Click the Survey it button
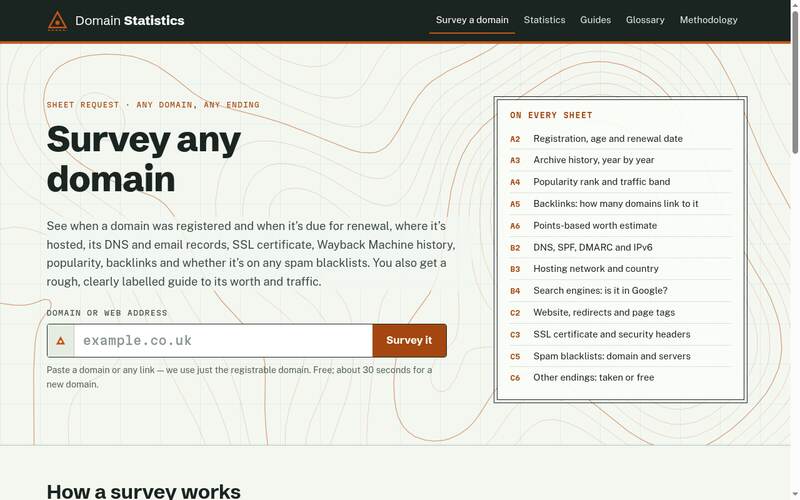800x500 pixels. click(409, 341)
